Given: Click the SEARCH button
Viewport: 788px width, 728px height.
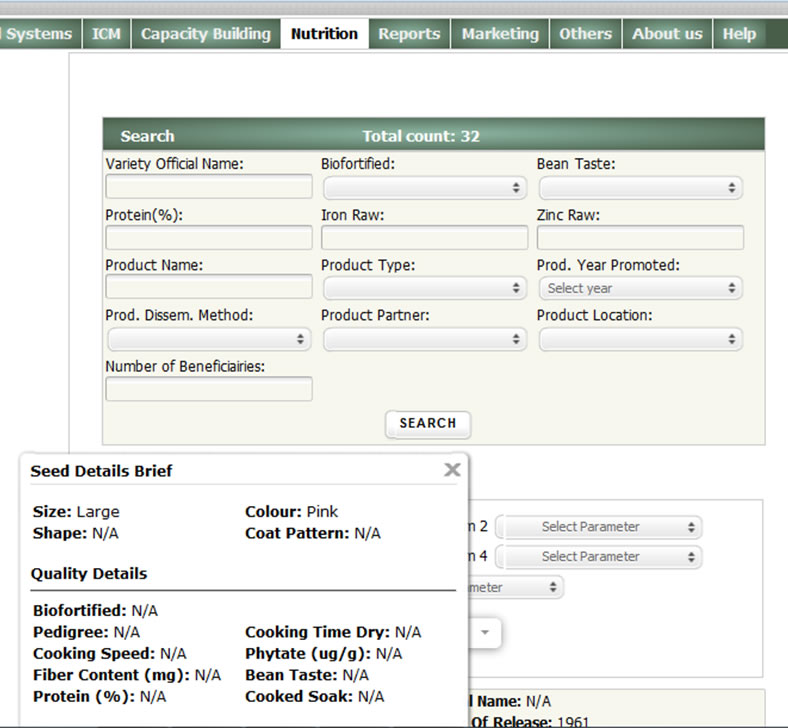Looking at the screenshot, I should (x=427, y=423).
